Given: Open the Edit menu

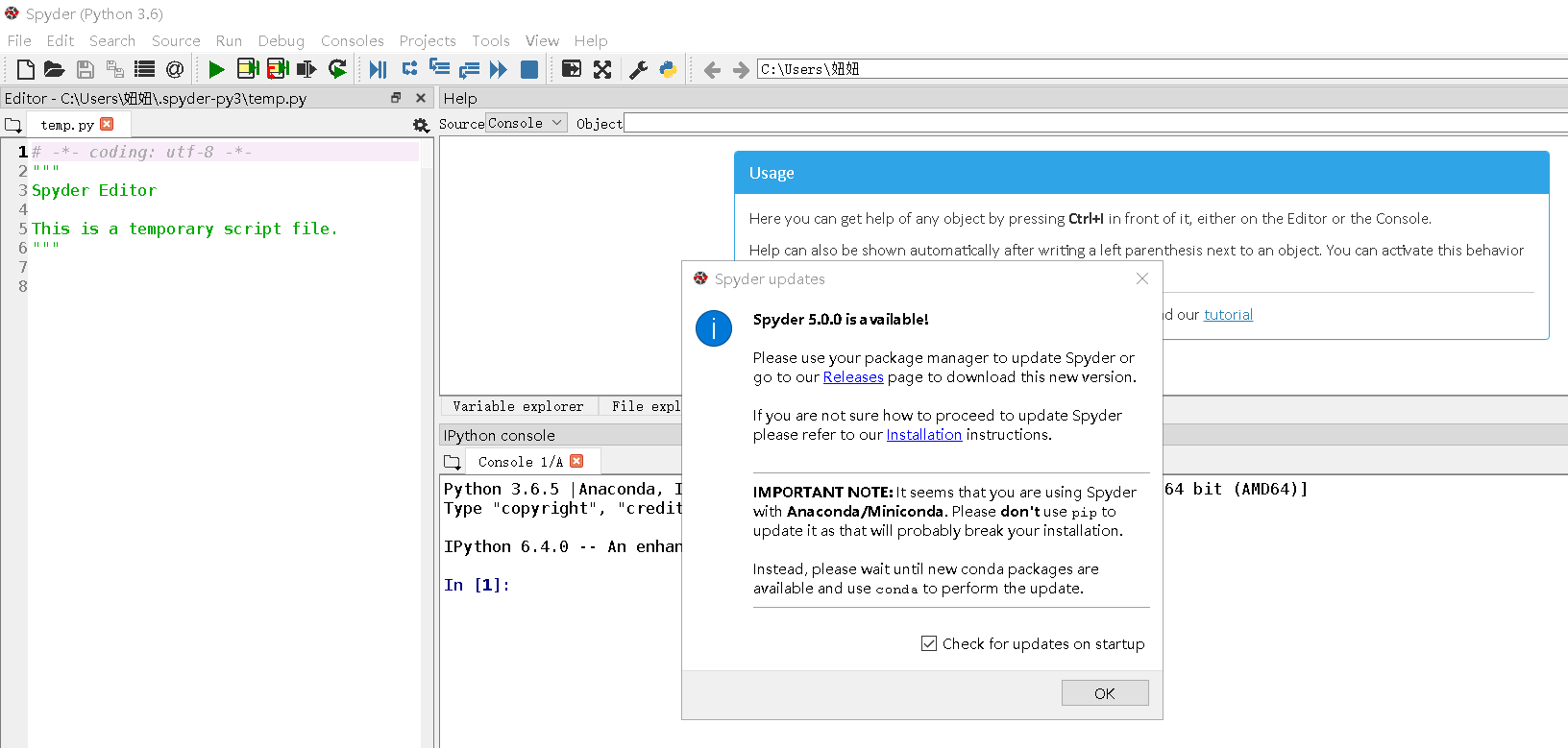Looking at the screenshot, I should click(60, 40).
